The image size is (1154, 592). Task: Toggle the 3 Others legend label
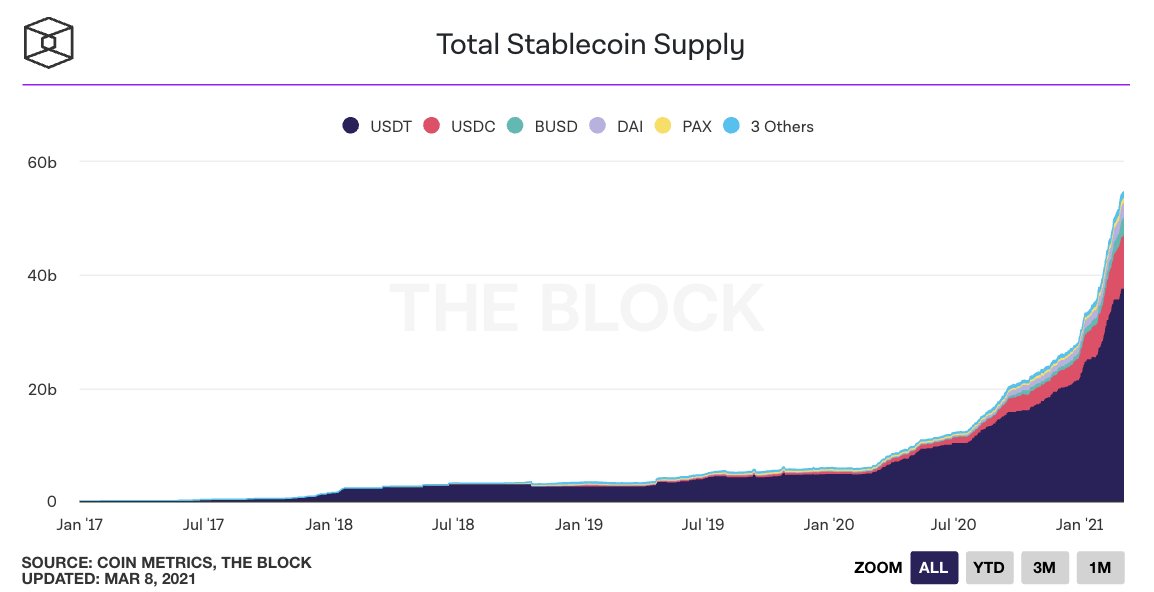(782, 127)
